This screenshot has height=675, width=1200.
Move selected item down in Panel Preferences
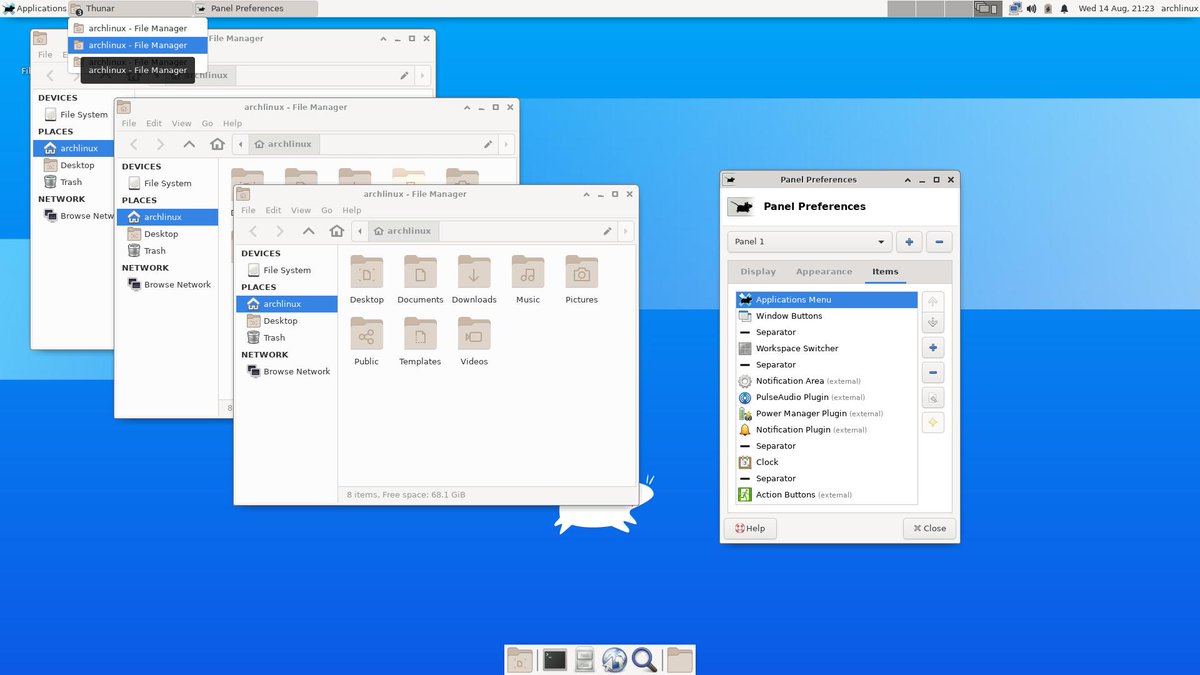coord(933,322)
